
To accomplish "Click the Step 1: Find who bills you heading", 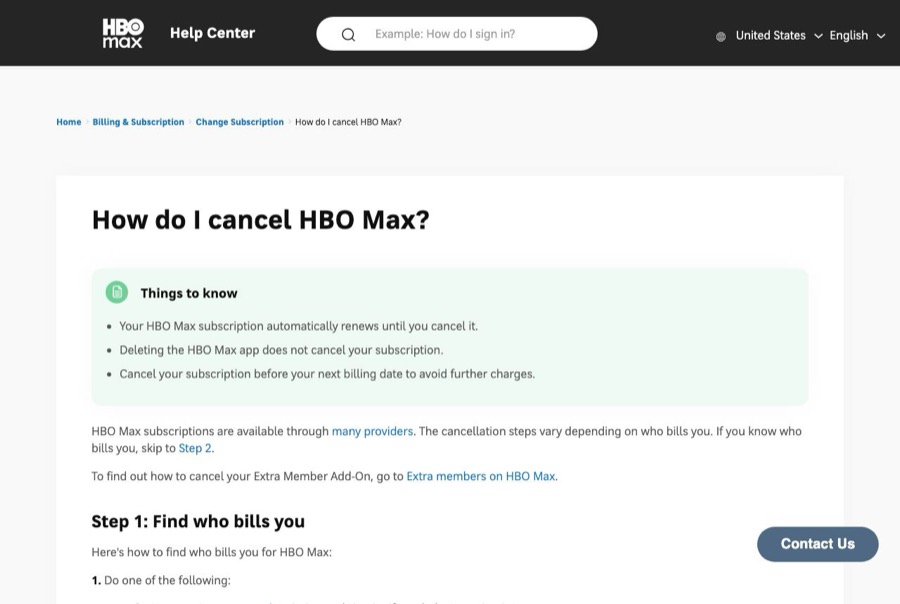I will (x=198, y=521).
